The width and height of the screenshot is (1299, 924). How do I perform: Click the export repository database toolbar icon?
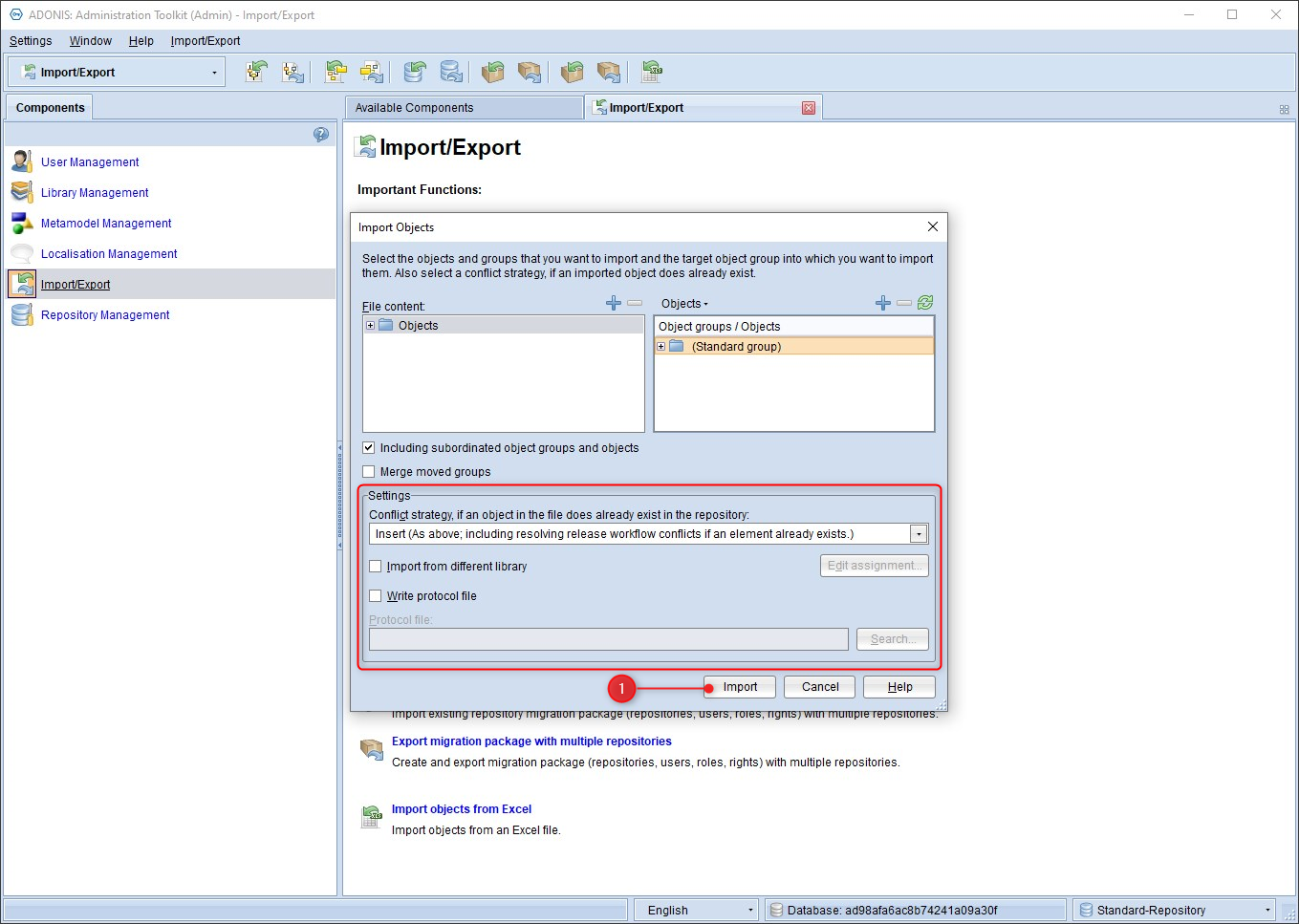tap(451, 72)
